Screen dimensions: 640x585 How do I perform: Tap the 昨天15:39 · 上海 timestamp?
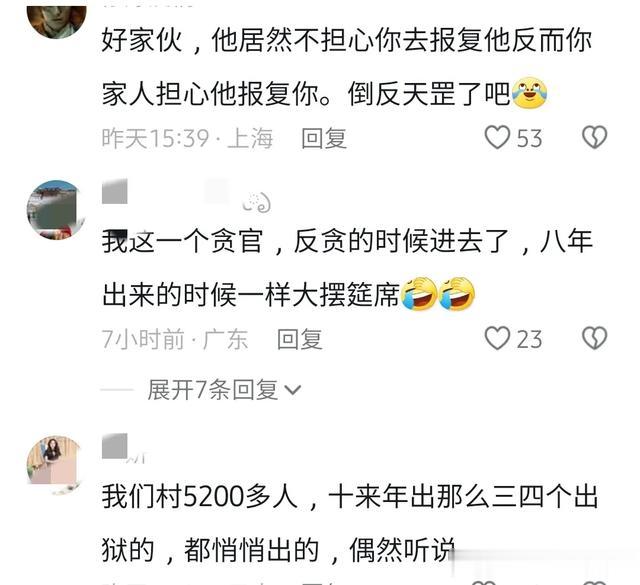click(x=187, y=138)
